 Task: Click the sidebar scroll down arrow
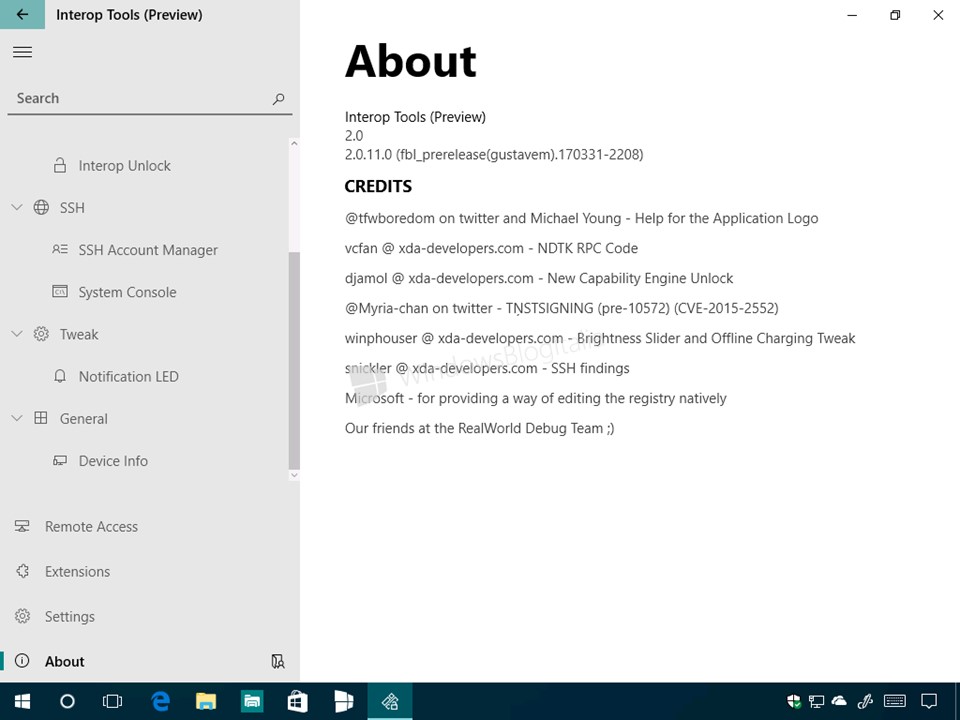click(294, 475)
